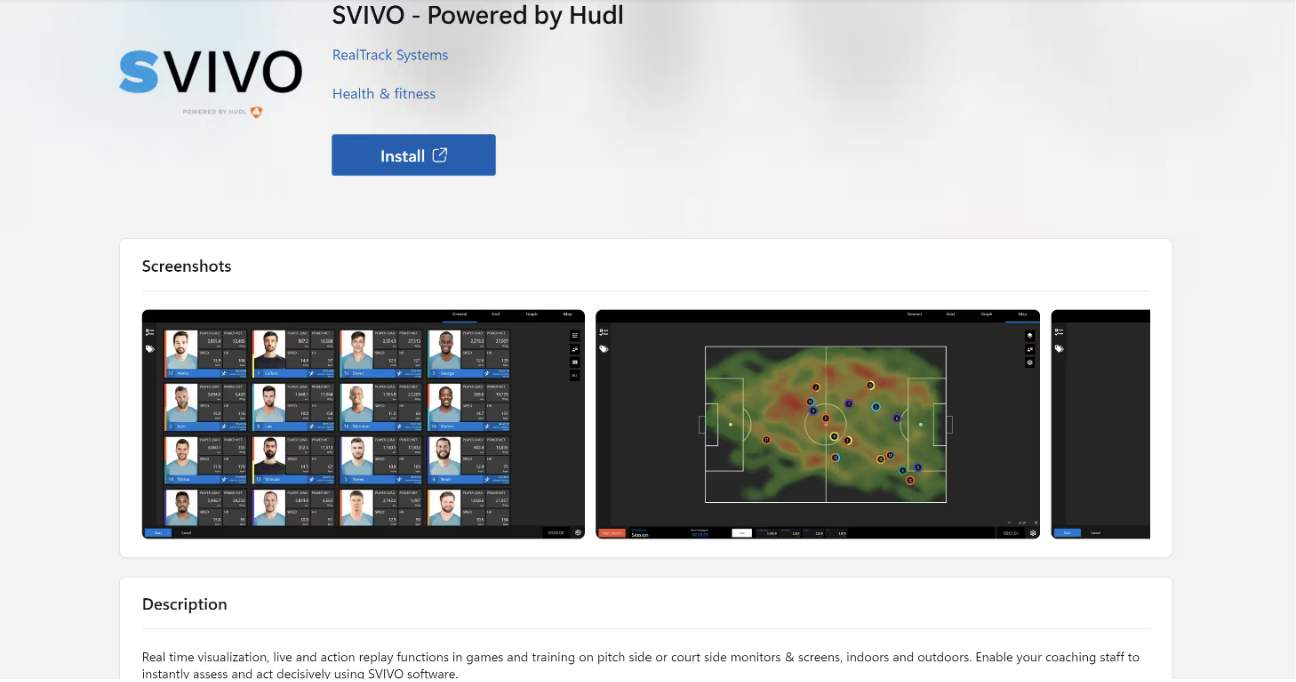Open the soccer pitch heatmap screenshot
1296x682 pixels.
(817, 424)
